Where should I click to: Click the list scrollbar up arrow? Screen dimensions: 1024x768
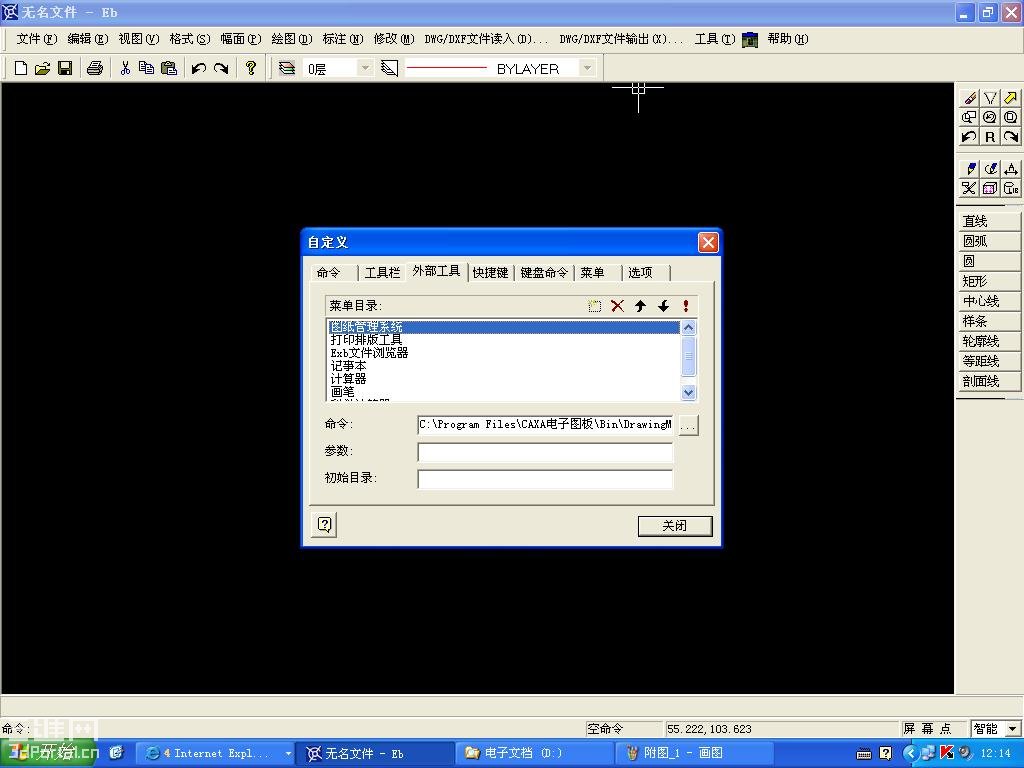tap(688, 327)
